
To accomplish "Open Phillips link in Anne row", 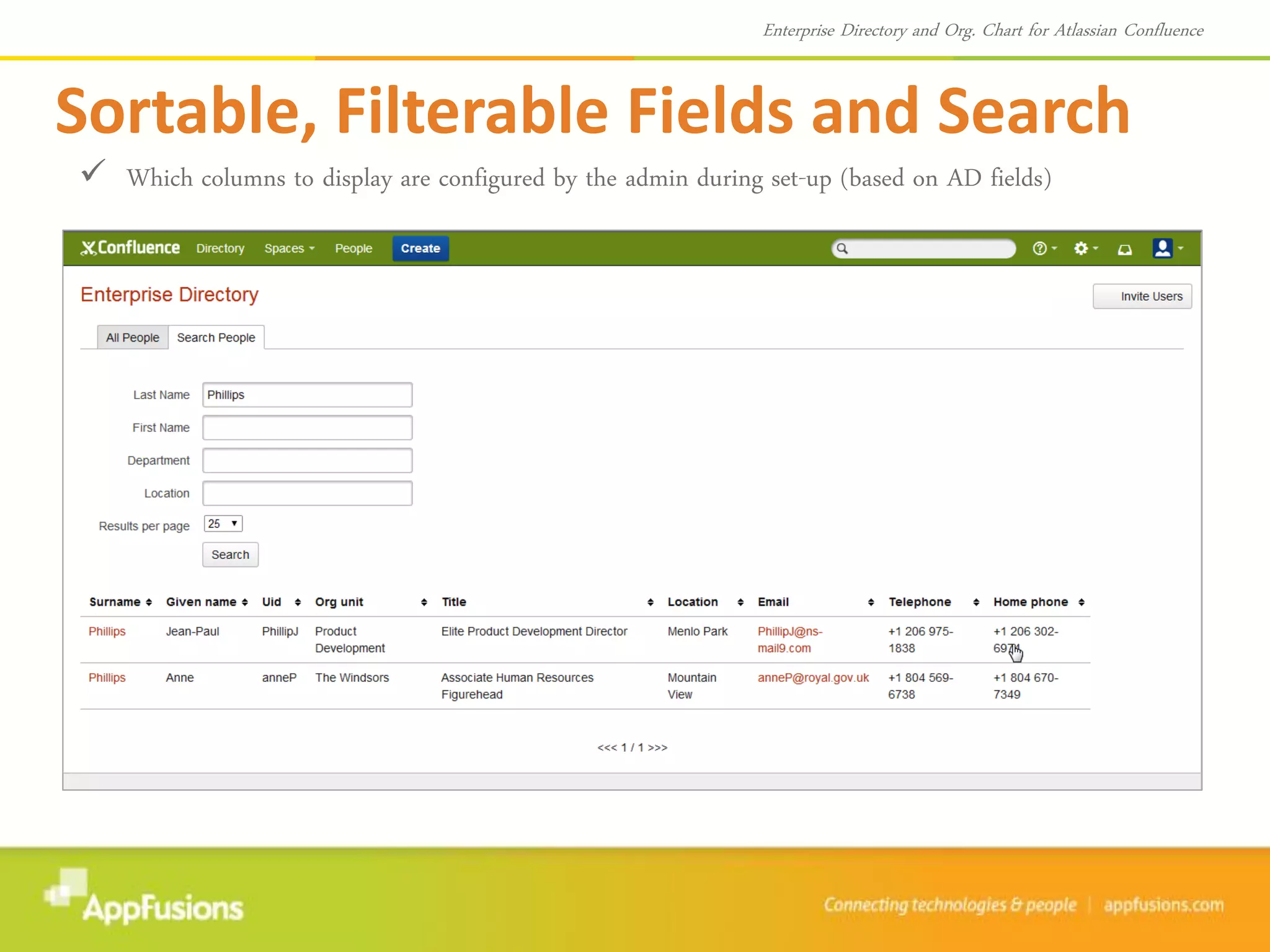I will [x=107, y=678].
